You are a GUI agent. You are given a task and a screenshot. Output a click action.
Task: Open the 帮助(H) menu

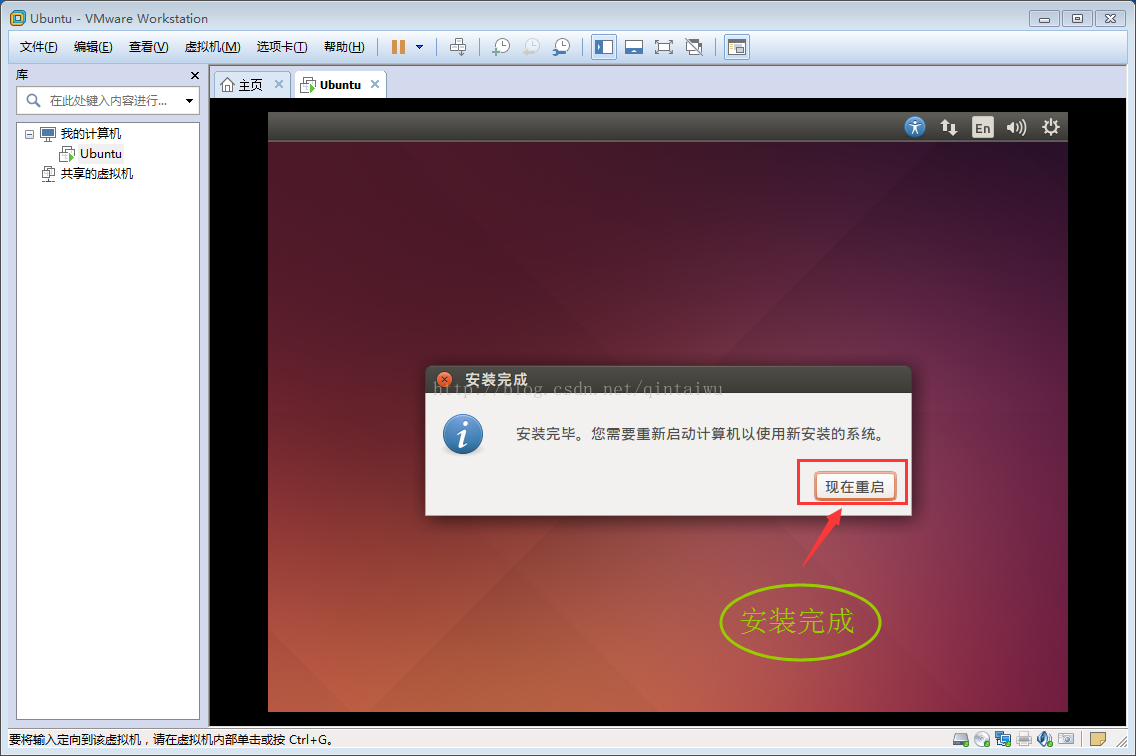[344, 47]
